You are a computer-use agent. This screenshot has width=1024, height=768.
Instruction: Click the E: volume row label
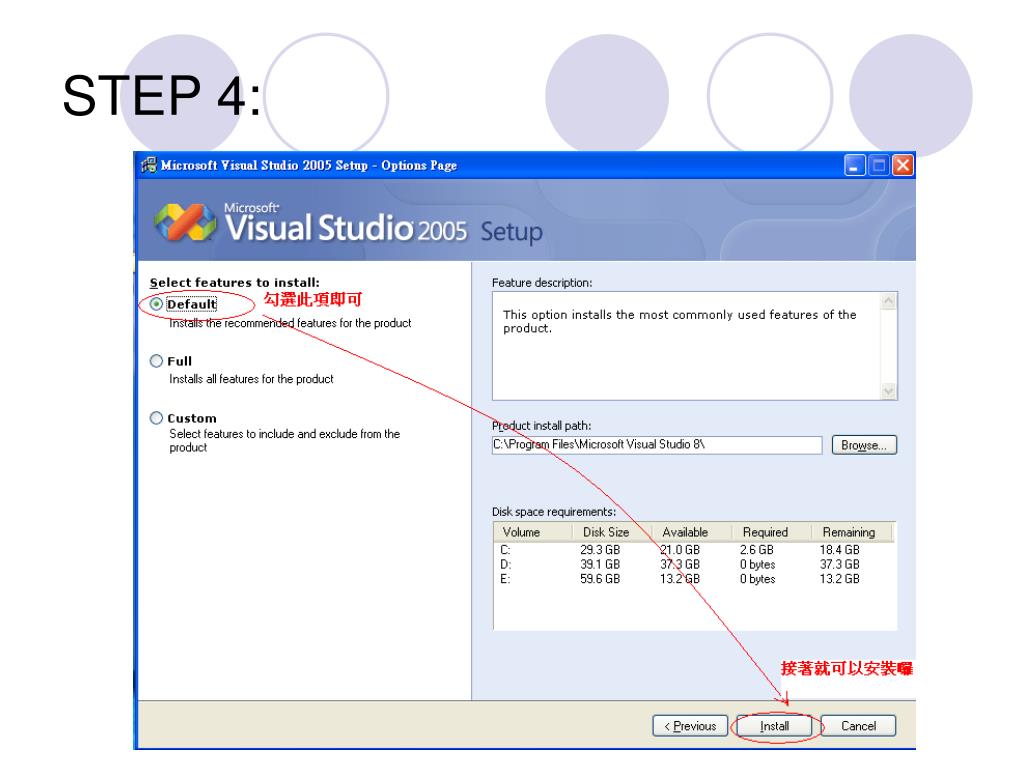505,579
